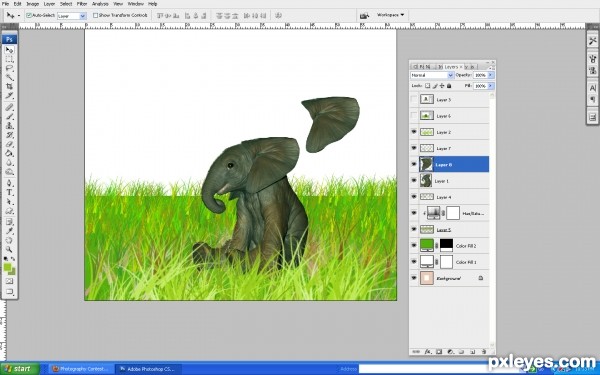
Task: Select the Type tool
Action: coord(9,192)
